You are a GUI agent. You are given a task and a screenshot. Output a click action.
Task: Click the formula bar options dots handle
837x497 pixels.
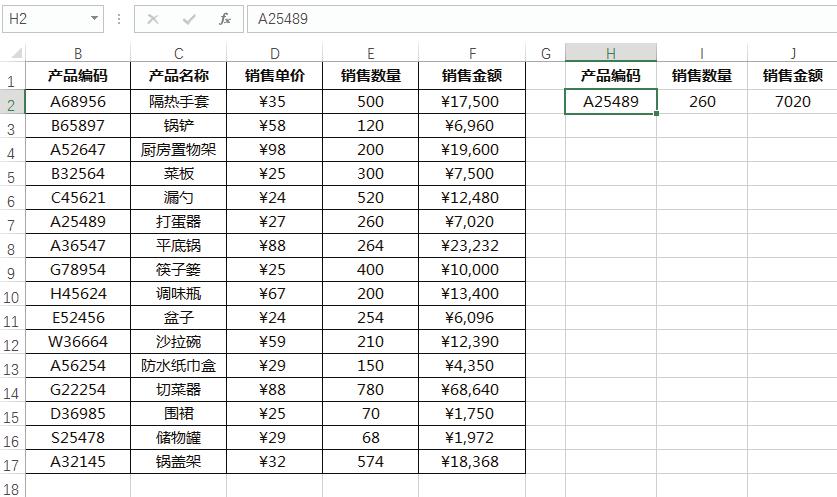pos(119,19)
